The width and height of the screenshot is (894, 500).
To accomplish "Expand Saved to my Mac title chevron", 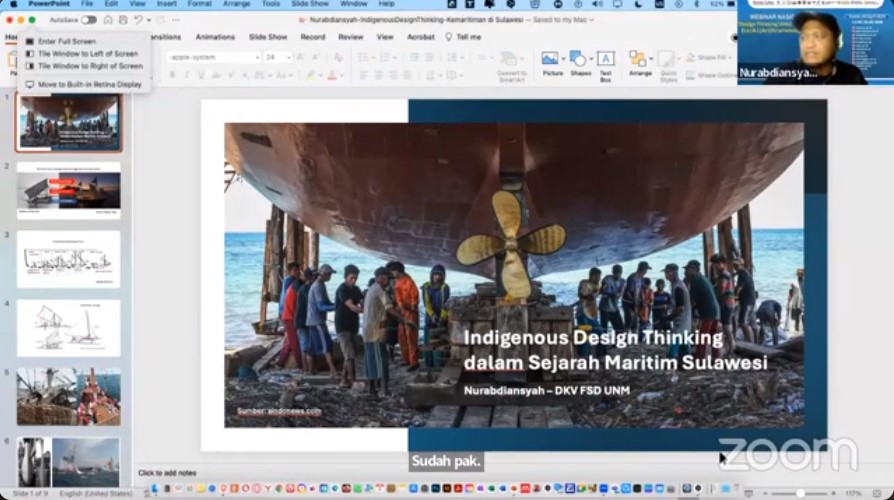I will tap(591, 20).
